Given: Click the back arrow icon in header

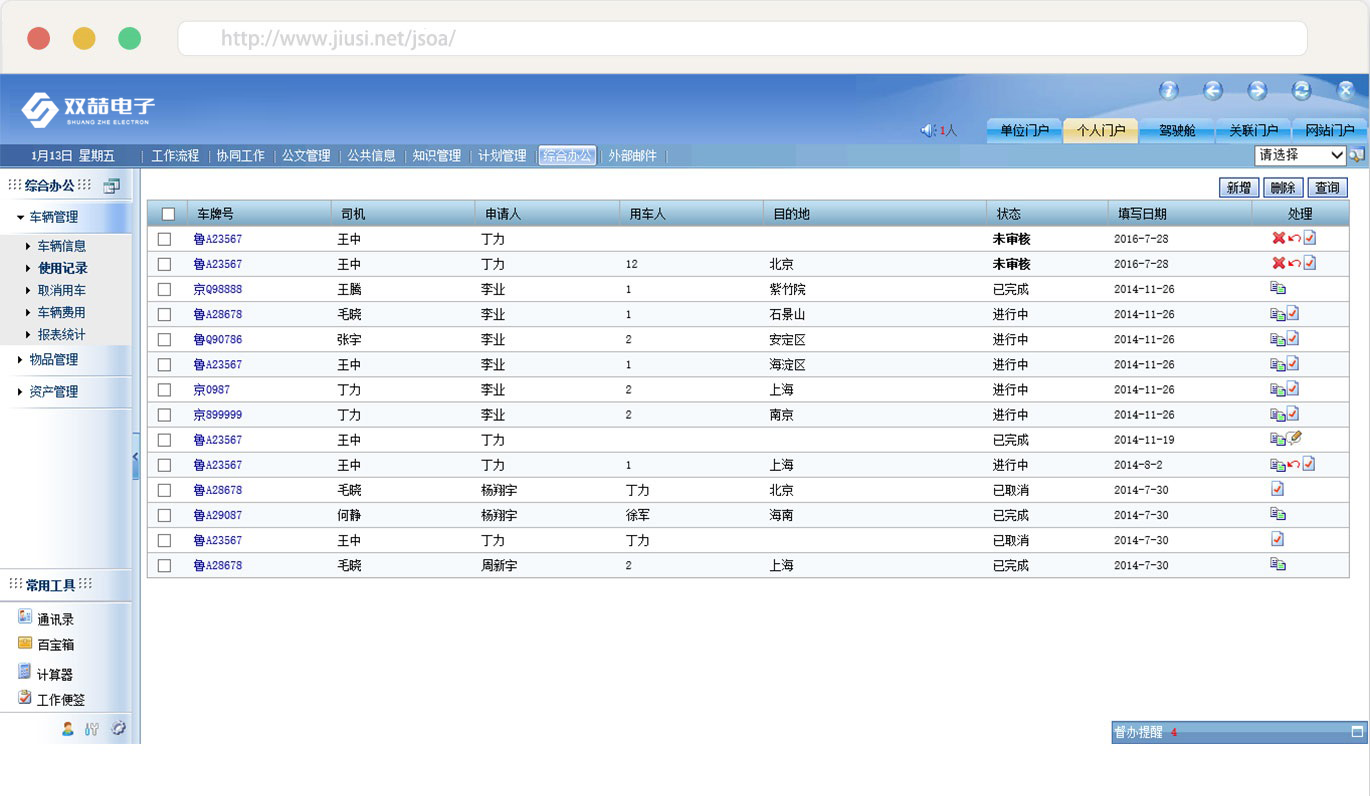Looking at the screenshot, I should (1213, 91).
